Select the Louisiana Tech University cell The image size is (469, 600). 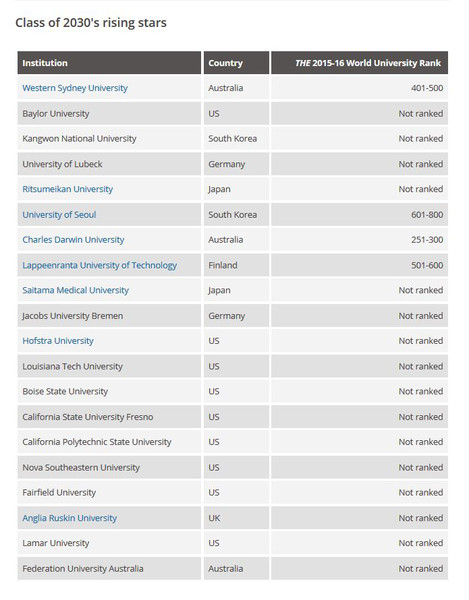click(x=109, y=366)
